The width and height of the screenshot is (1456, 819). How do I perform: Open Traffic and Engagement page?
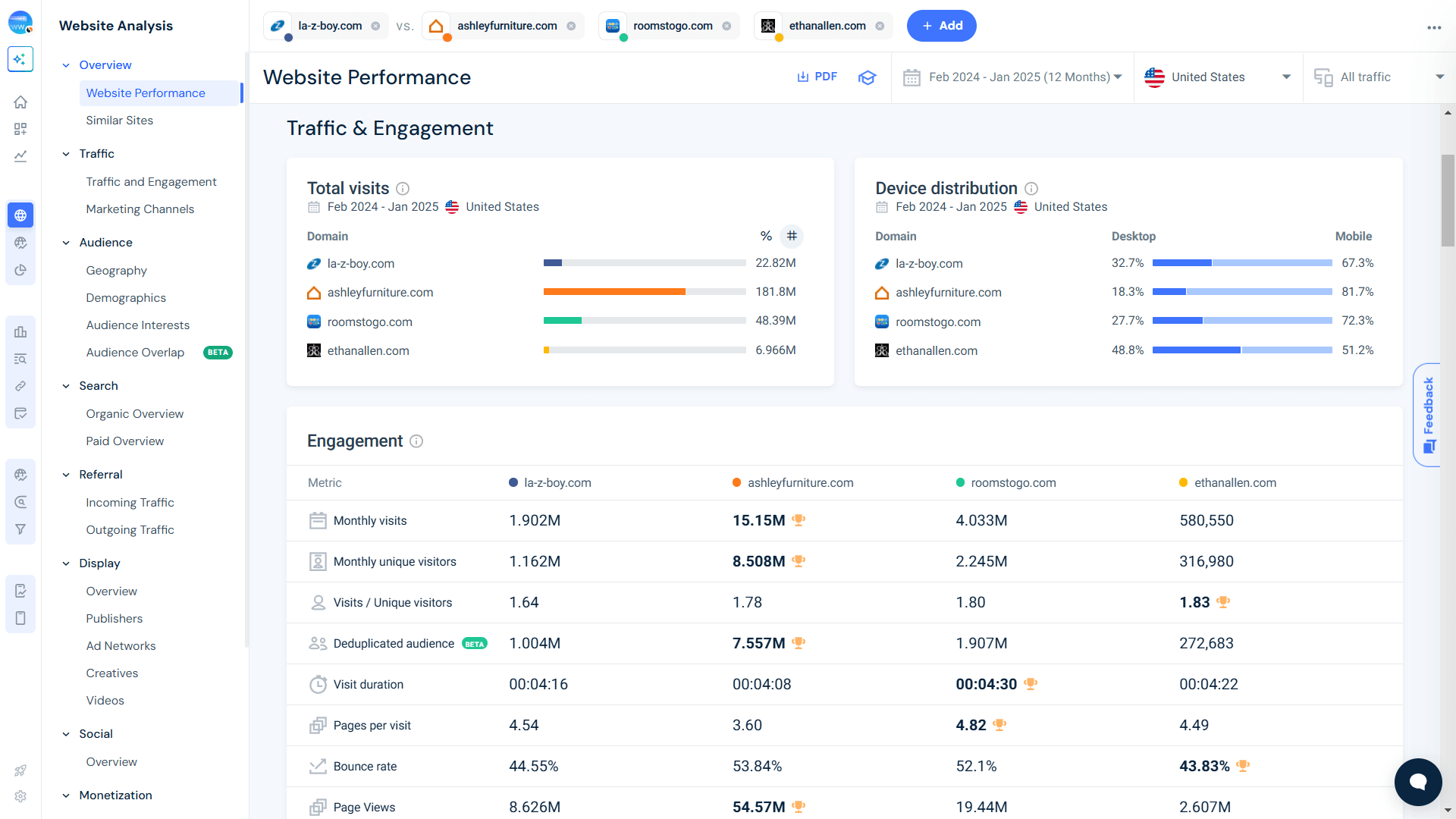(151, 182)
